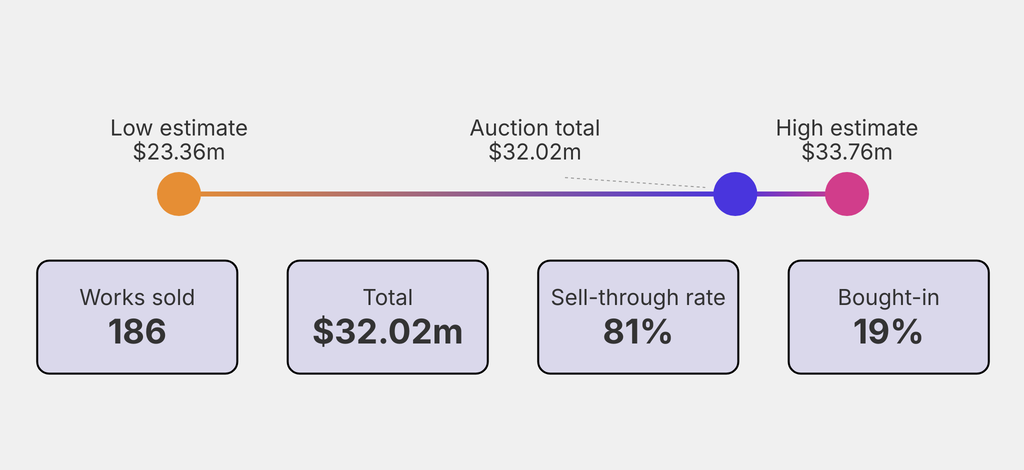Click the gradient line between low estimate and auction total
Viewport: 1024px width, 470px height.
pos(450,194)
